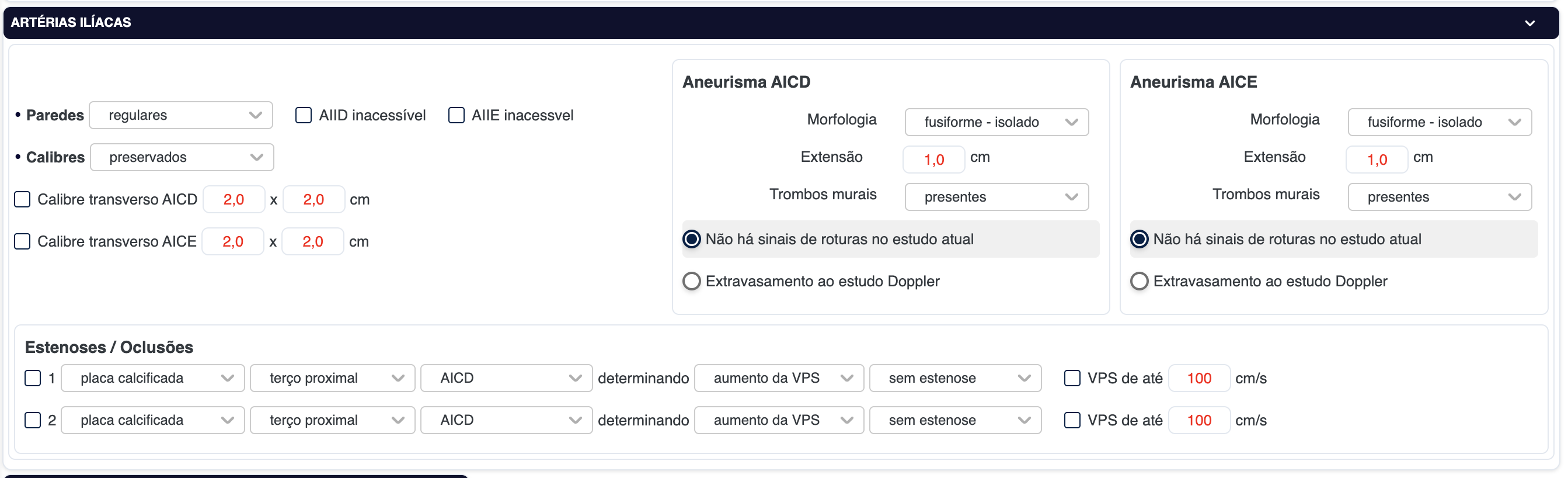Screen dimensions: 1568x478
Task: Enable estenose row 1 checkbox
Action: pos(33,378)
